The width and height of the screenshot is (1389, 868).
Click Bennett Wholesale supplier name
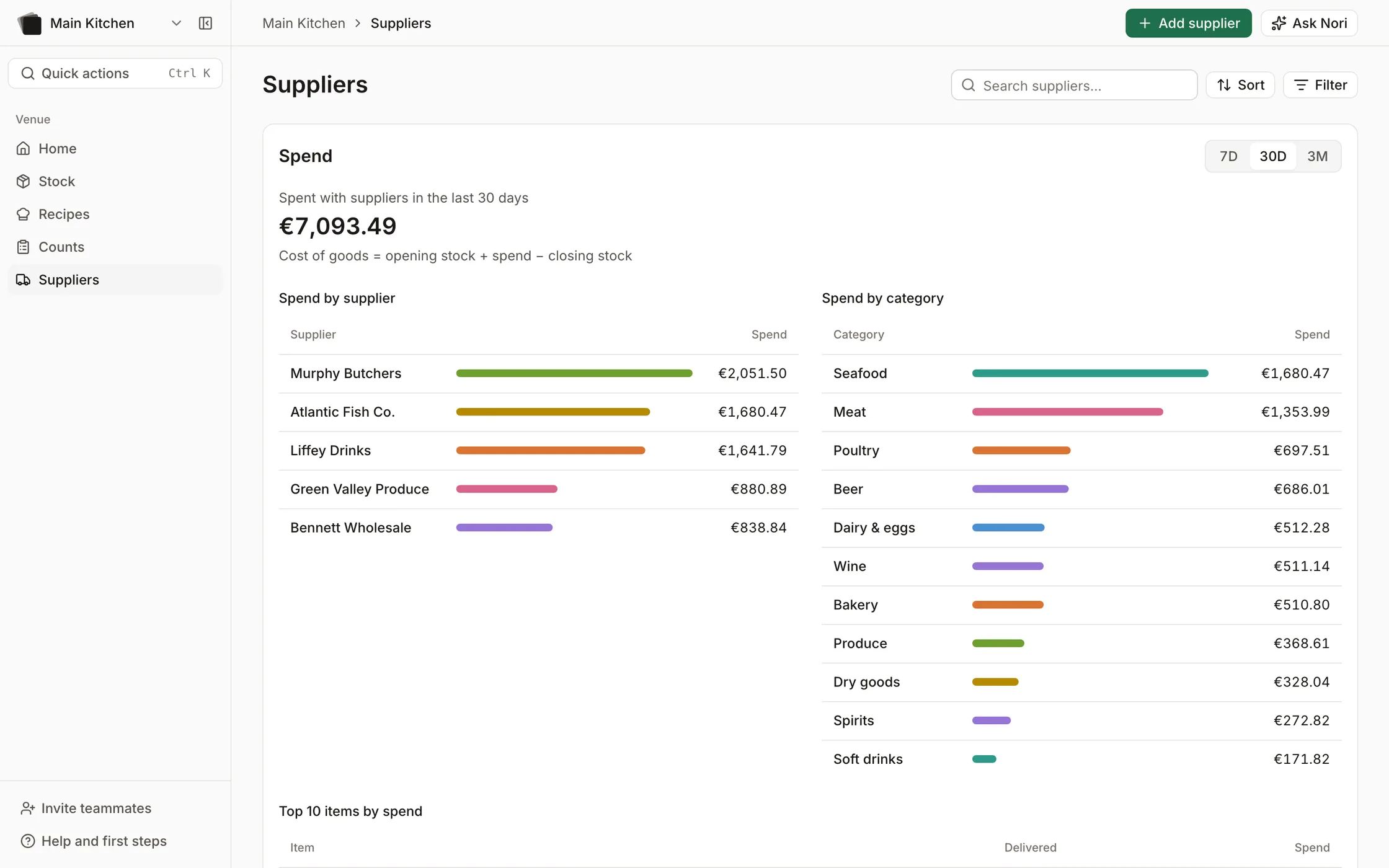click(350, 527)
